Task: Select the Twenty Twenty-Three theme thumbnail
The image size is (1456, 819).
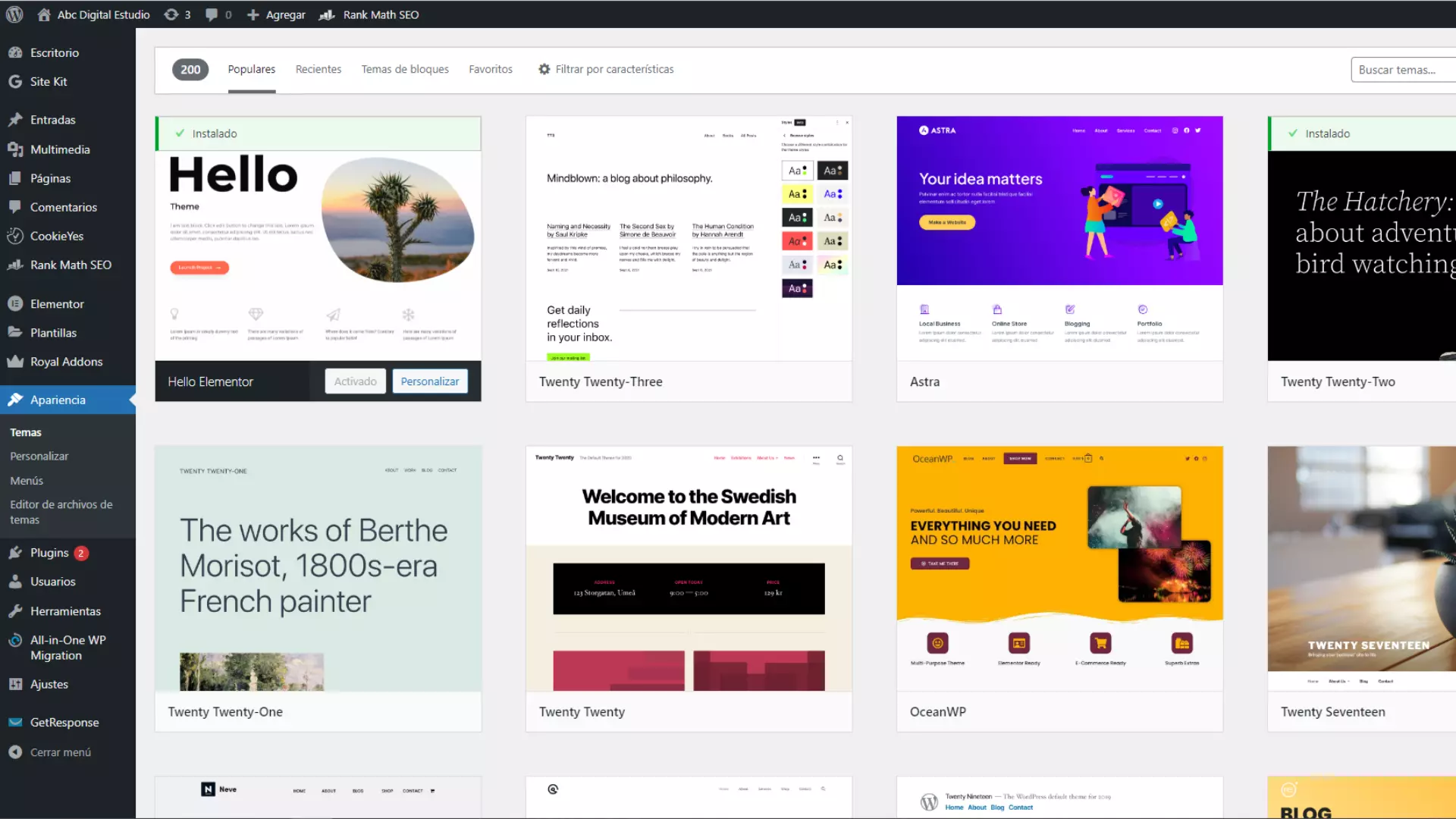Action: (x=689, y=238)
